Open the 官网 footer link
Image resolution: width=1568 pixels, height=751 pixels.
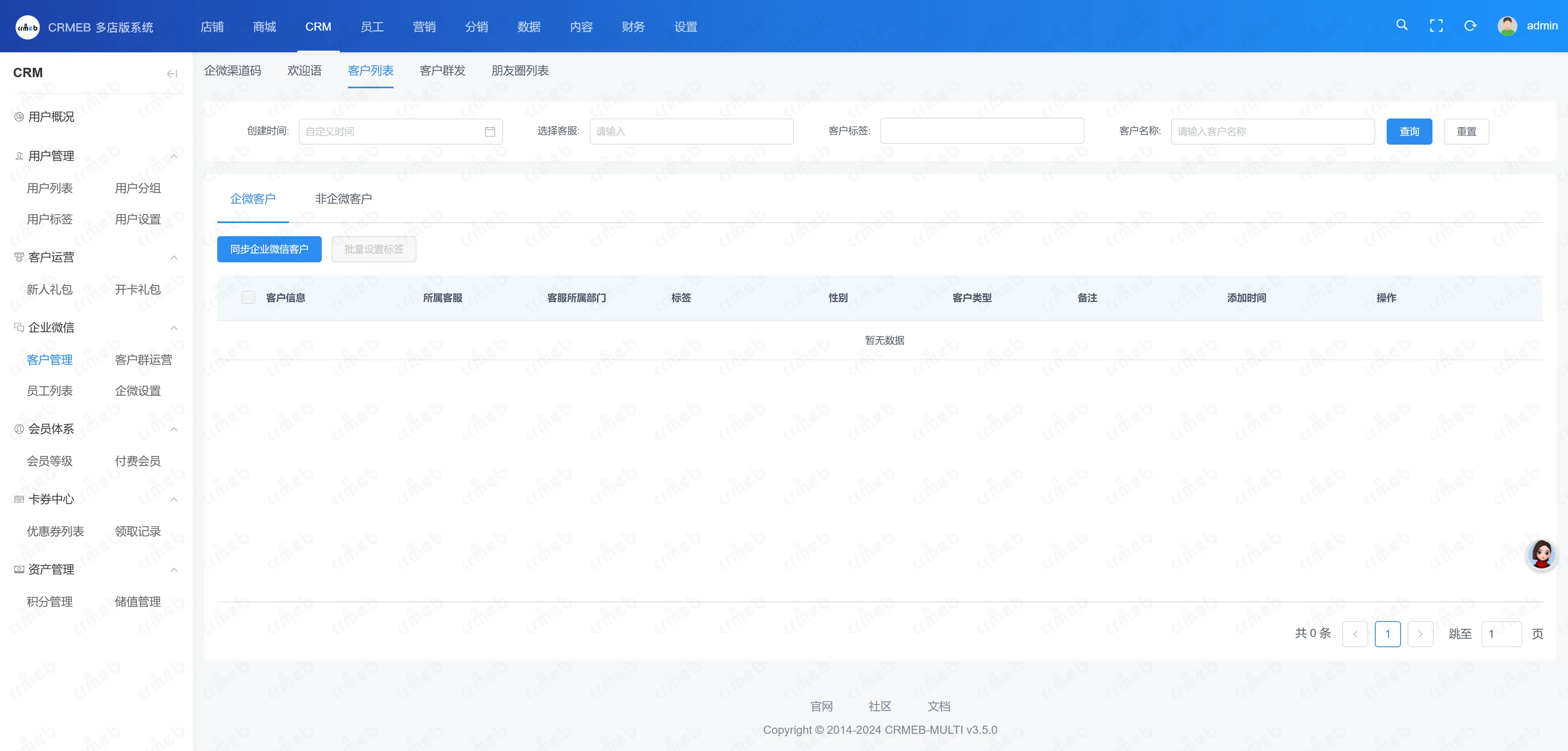(x=821, y=706)
